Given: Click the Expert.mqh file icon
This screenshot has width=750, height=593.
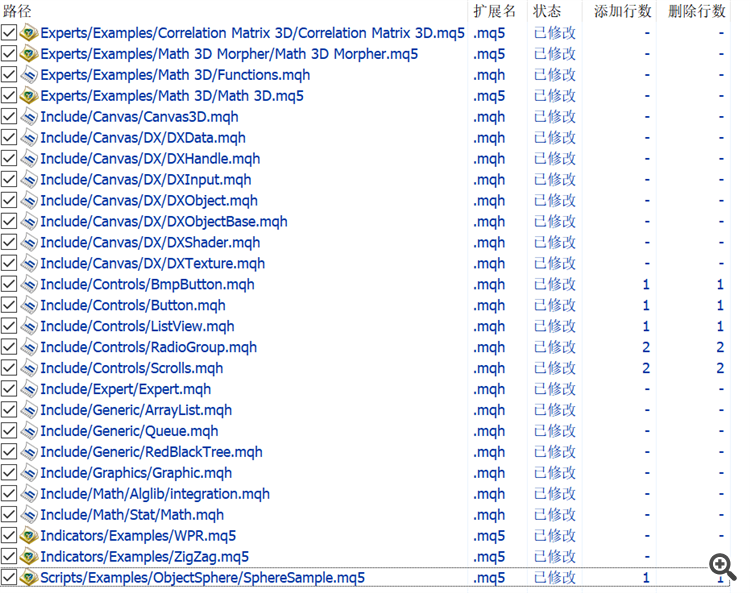Looking at the screenshot, I should tap(29, 389).
